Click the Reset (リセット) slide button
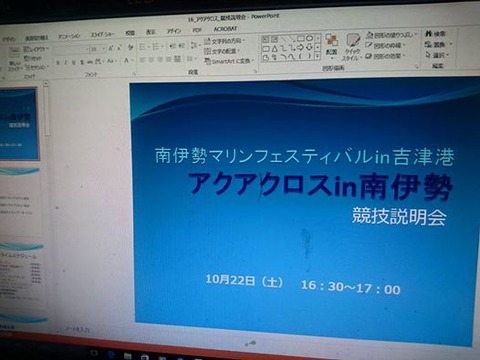 pyautogui.click(x=33, y=58)
